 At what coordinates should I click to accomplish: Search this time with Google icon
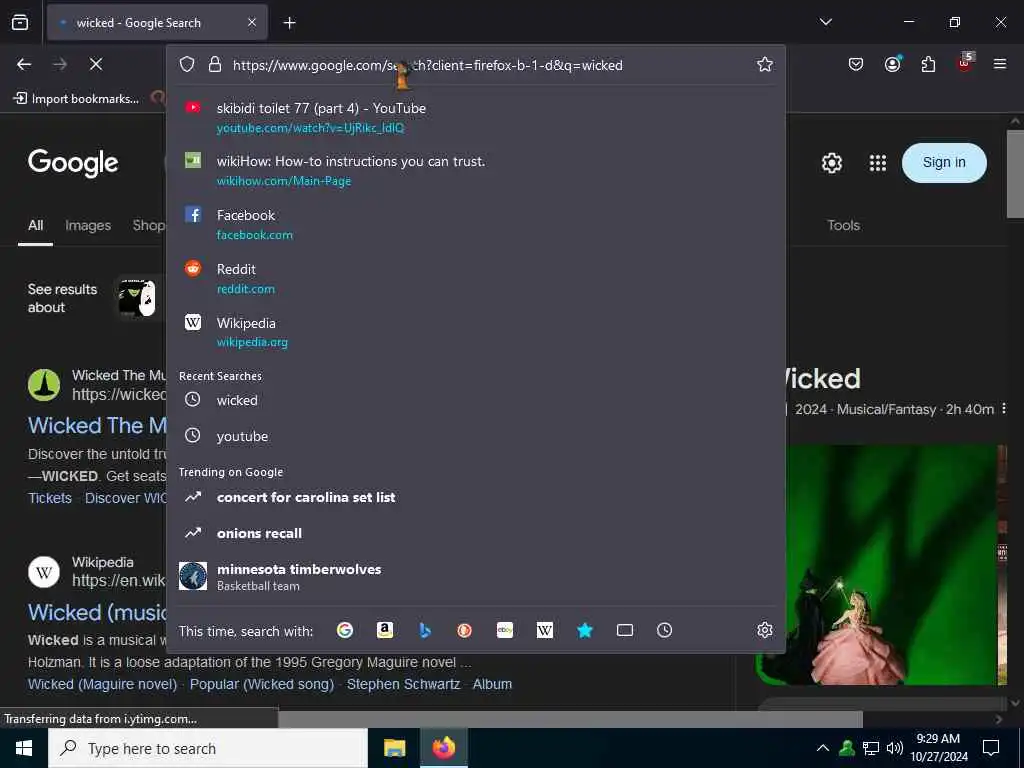point(345,630)
